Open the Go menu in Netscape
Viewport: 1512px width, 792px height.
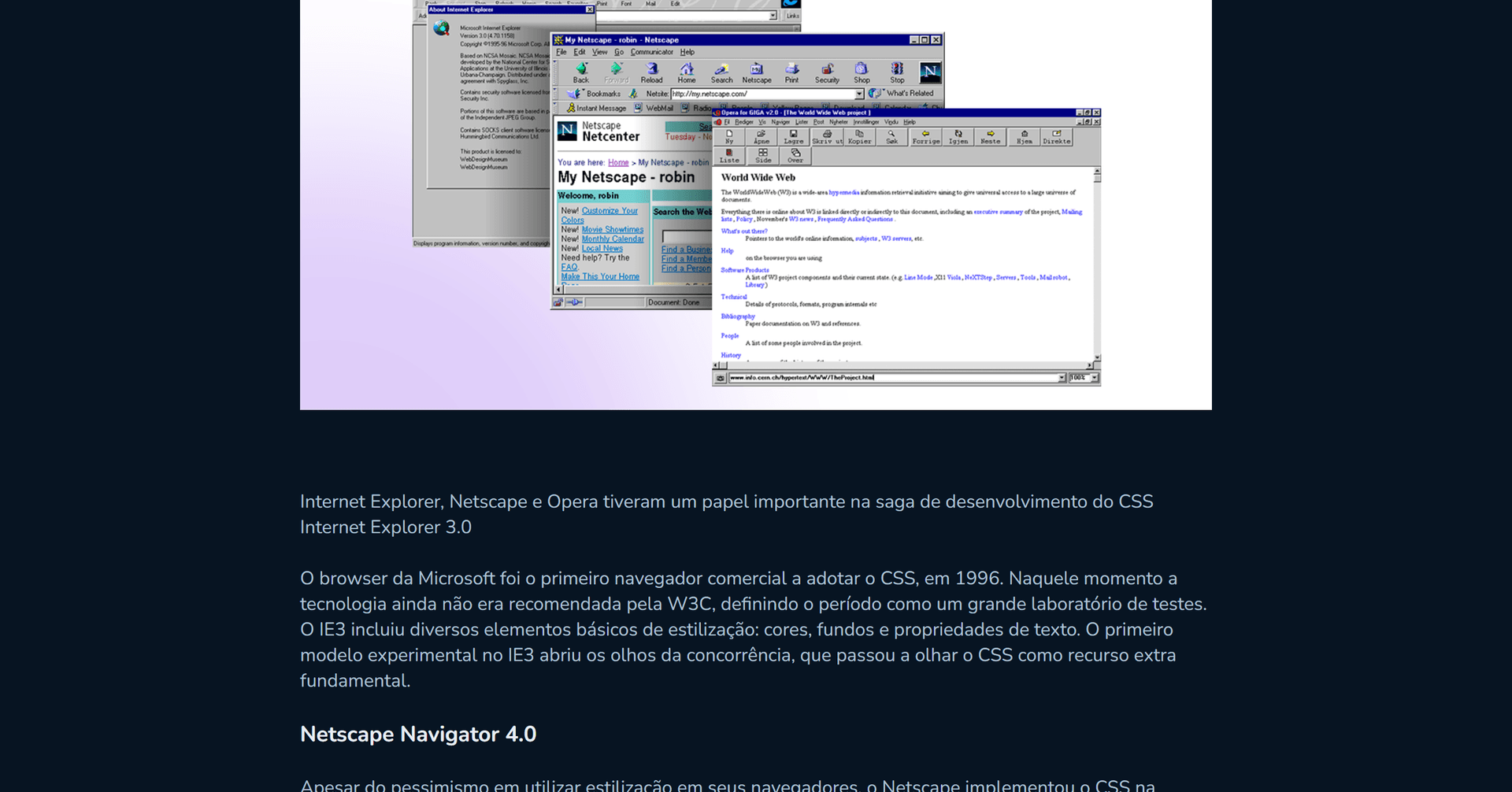point(619,52)
